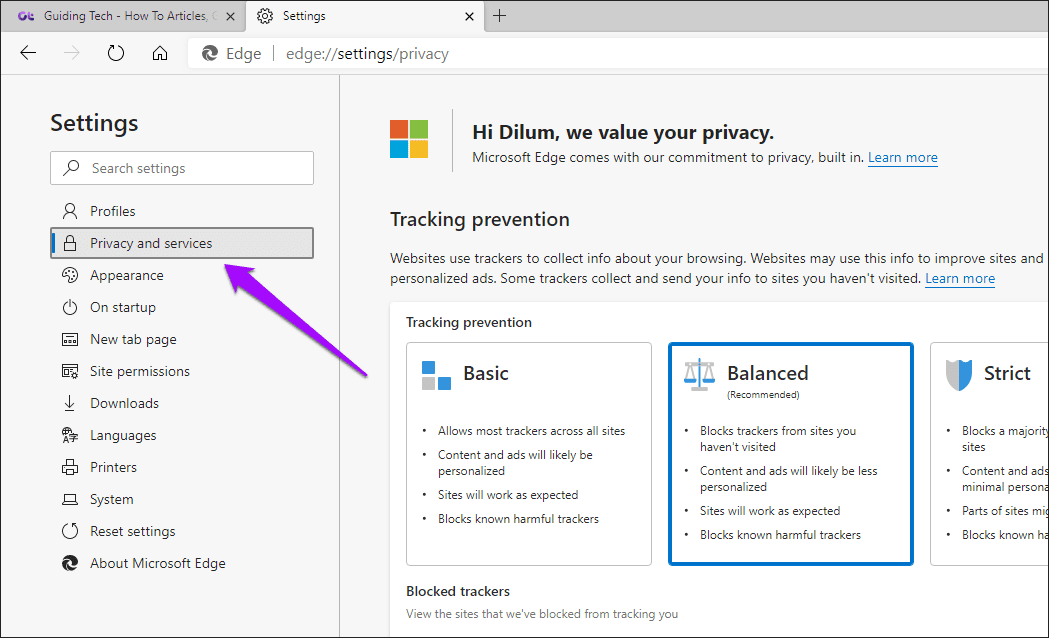Click the laptop icon beside System
Viewport: 1049px width, 638px height.
click(x=70, y=500)
